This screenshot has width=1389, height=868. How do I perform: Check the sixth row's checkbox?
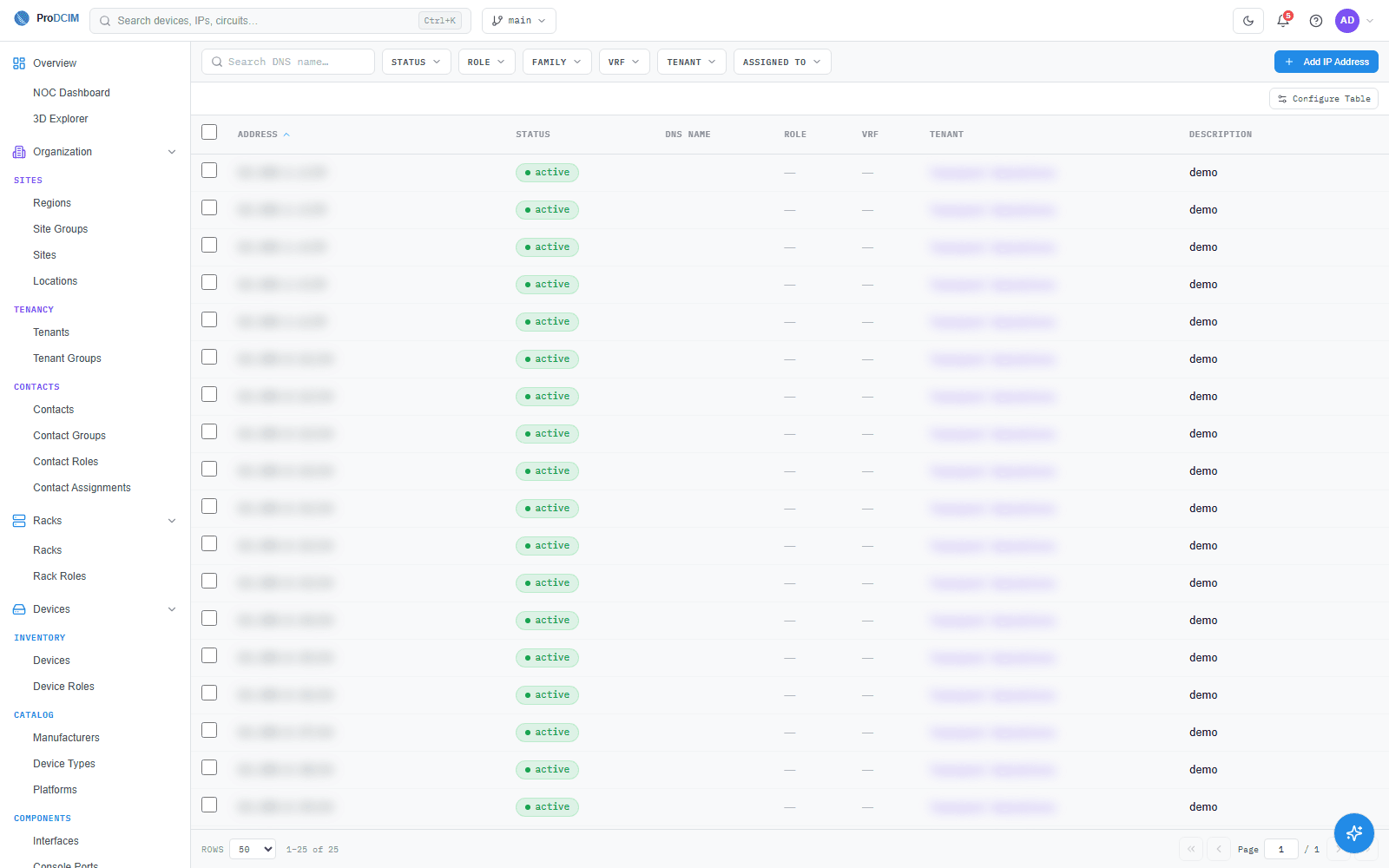coord(209,357)
